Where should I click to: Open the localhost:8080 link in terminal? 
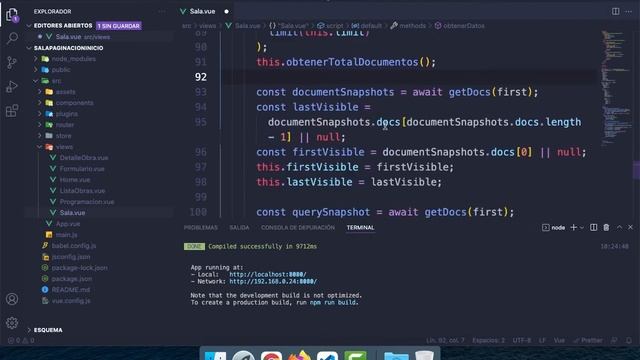(x=268, y=275)
